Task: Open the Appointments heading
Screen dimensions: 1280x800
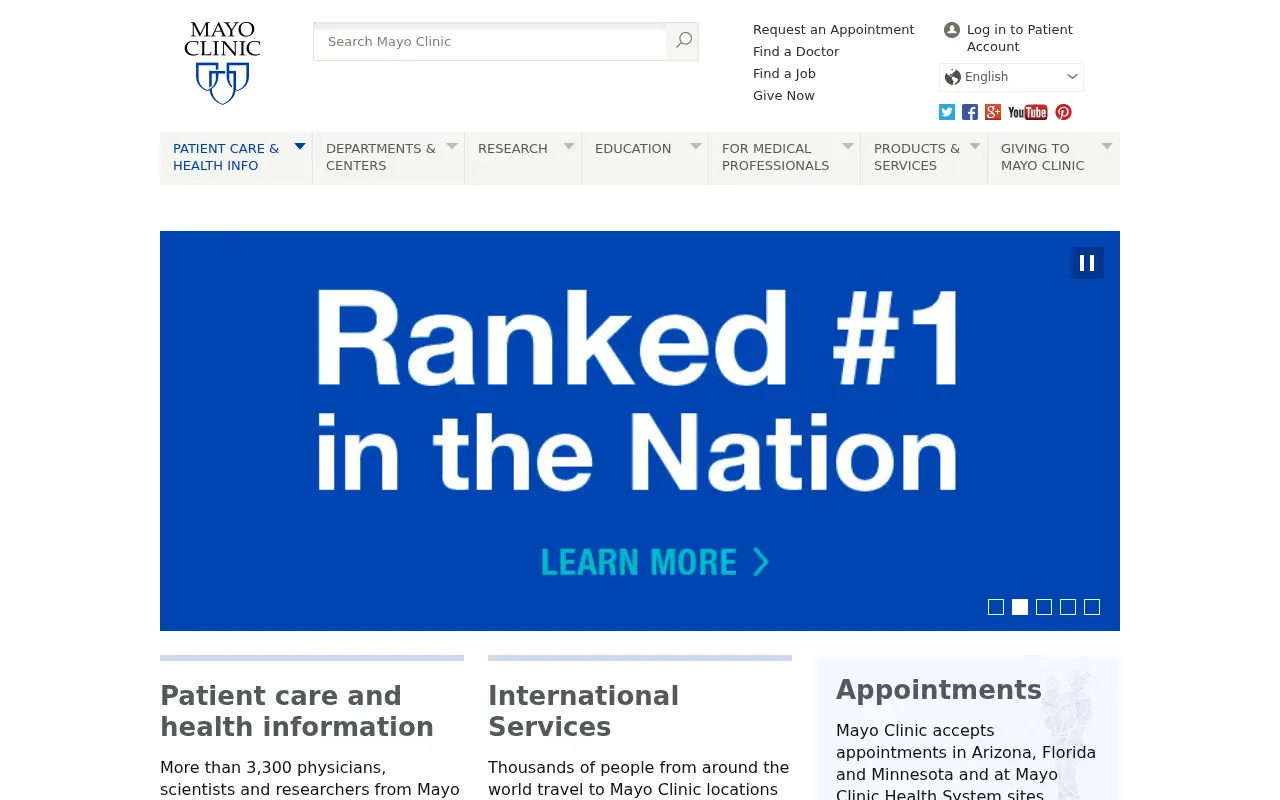Action: point(939,690)
